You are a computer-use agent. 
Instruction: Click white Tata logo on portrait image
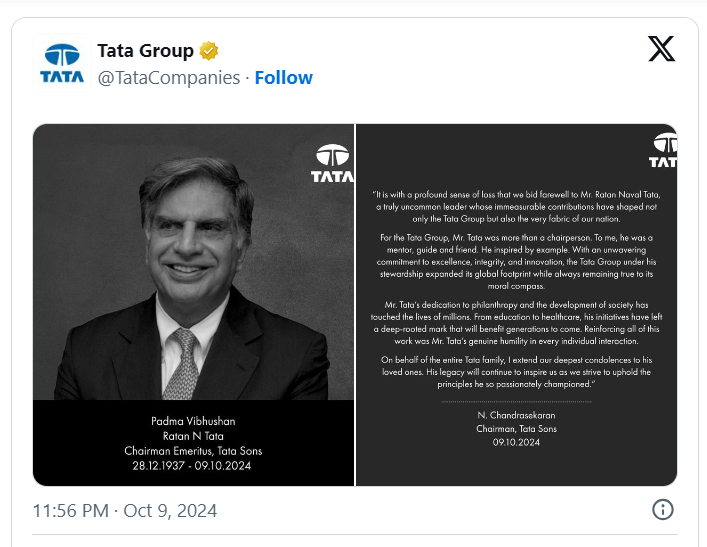[x=332, y=163]
